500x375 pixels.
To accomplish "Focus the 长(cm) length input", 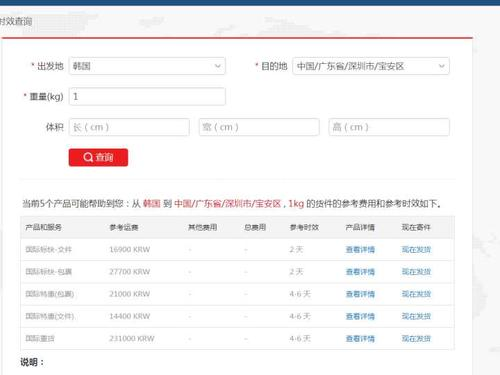I will point(129,127).
